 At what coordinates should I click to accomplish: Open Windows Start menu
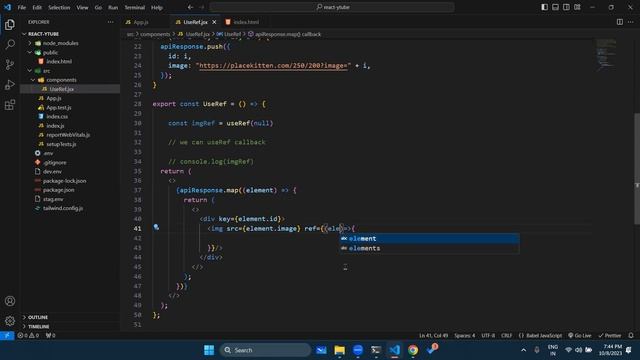(209, 350)
